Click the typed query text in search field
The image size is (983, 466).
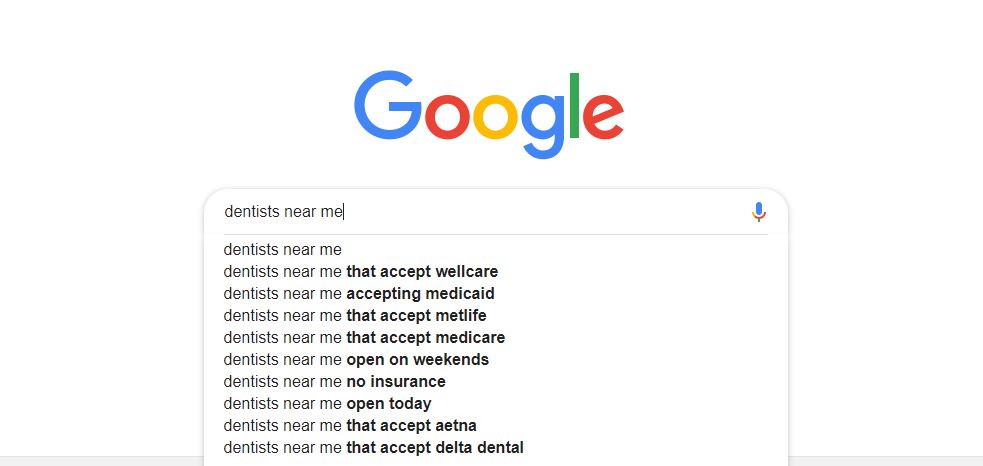[283, 212]
